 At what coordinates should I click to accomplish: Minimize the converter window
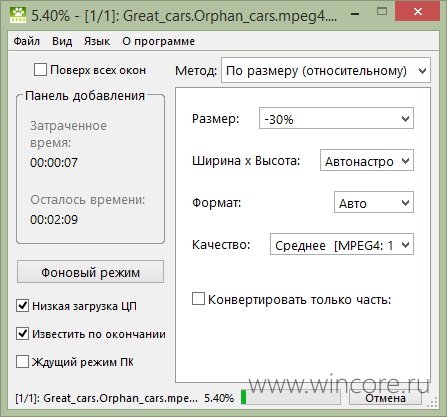pyautogui.click(x=355, y=14)
